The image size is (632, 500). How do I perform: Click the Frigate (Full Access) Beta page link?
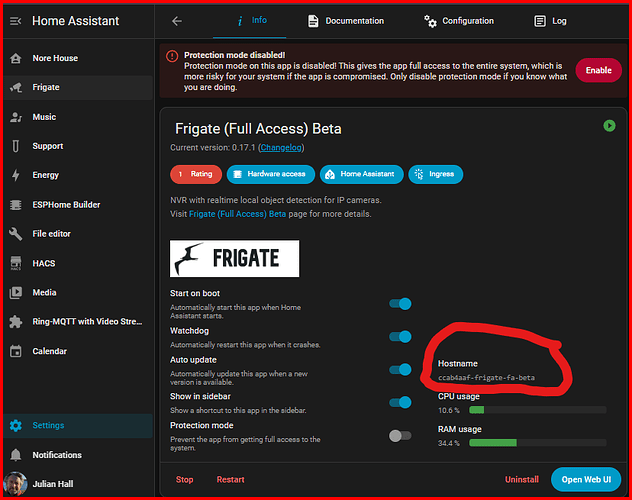[237, 214]
